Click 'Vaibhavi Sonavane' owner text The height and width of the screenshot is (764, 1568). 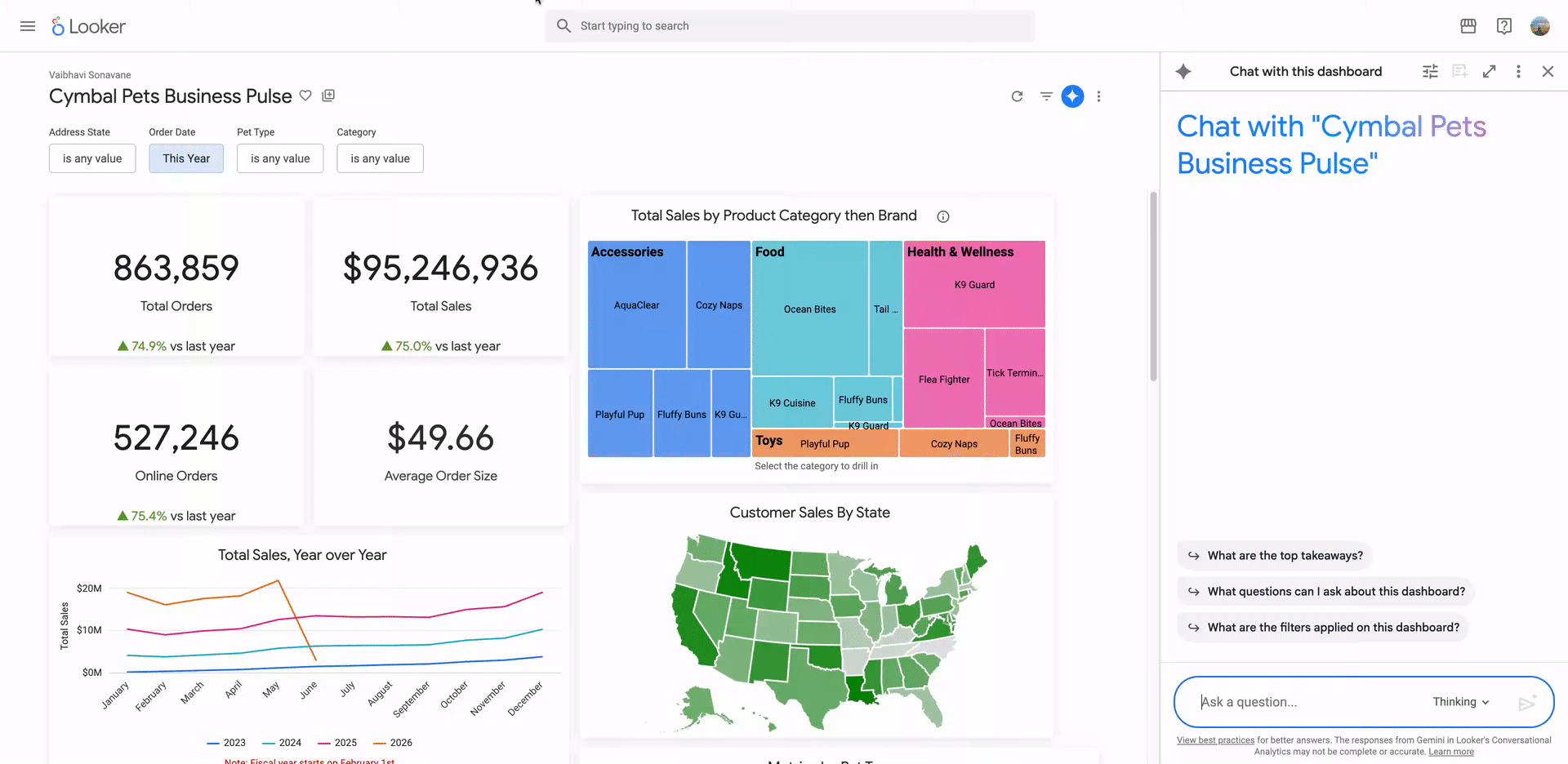pyautogui.click(x=90, y=75)
